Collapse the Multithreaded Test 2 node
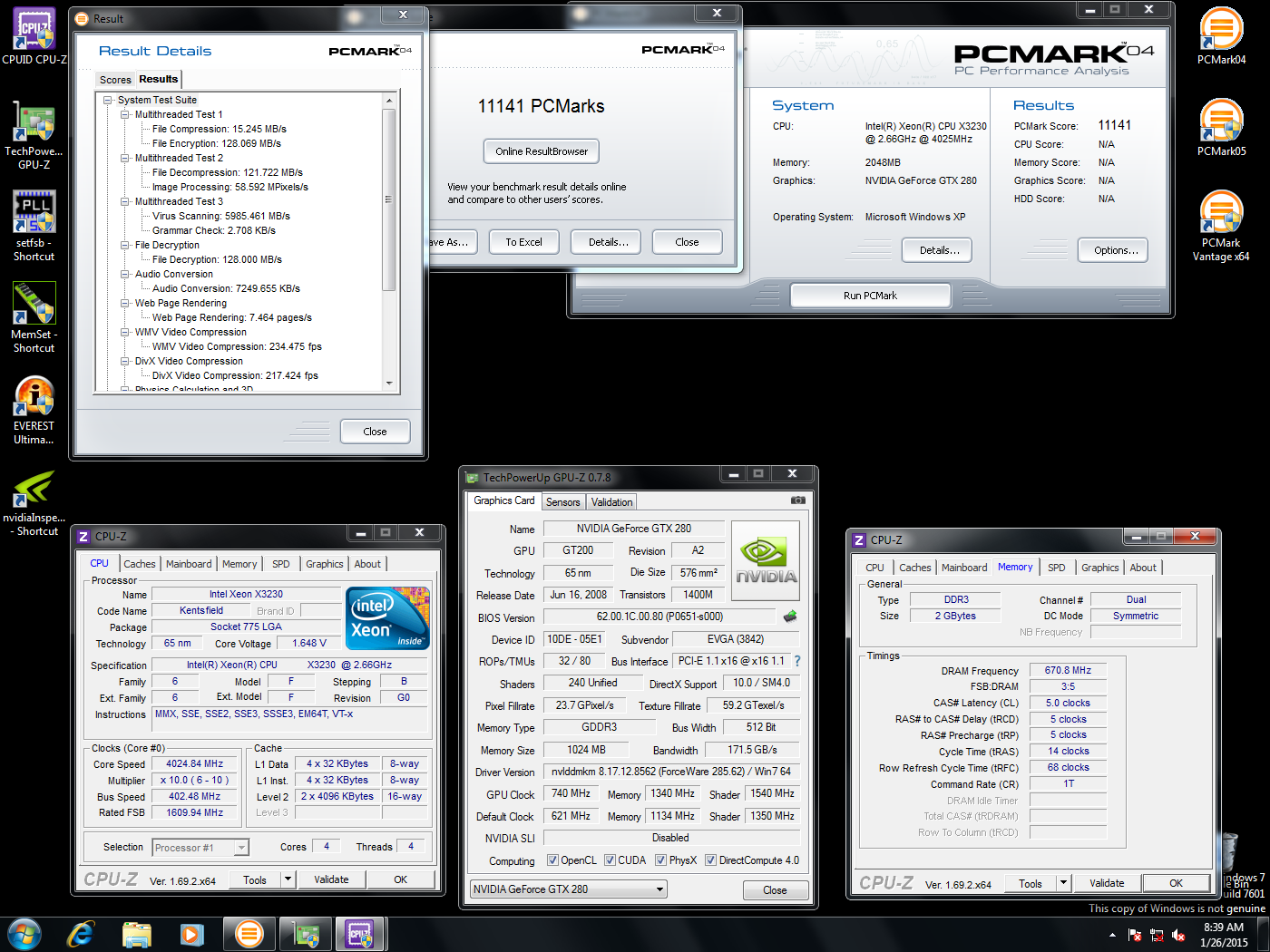This screenshot has width=1270, height=952. tap(125, 158)
